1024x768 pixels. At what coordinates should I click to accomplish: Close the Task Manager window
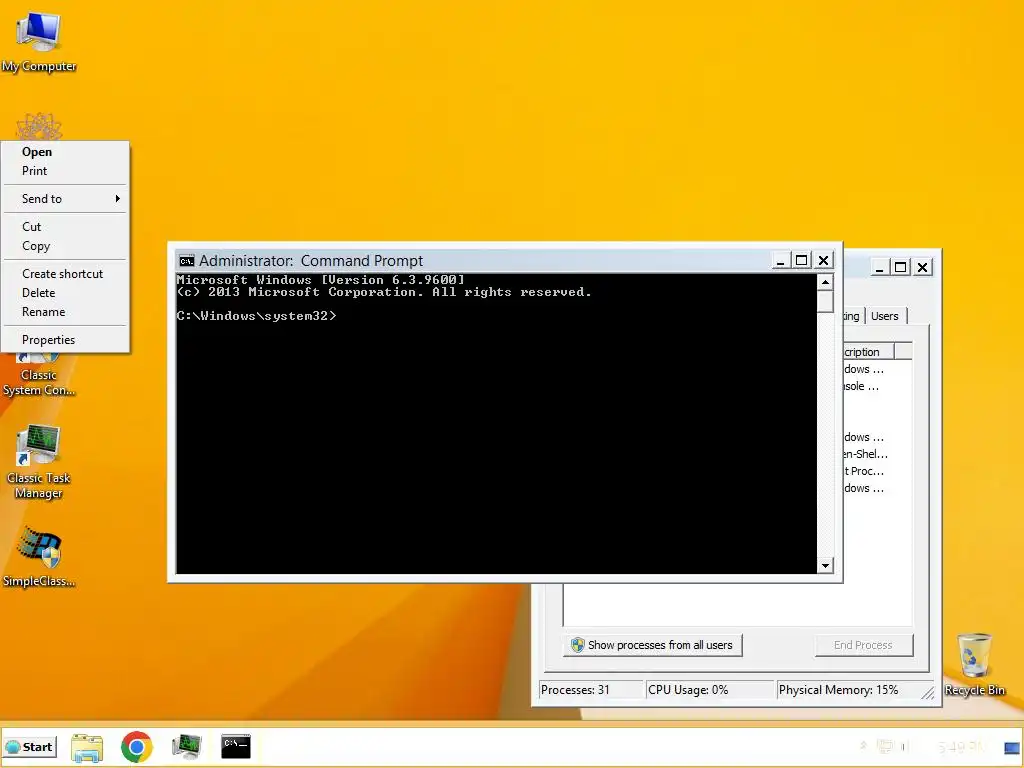(x=922, y=267)
